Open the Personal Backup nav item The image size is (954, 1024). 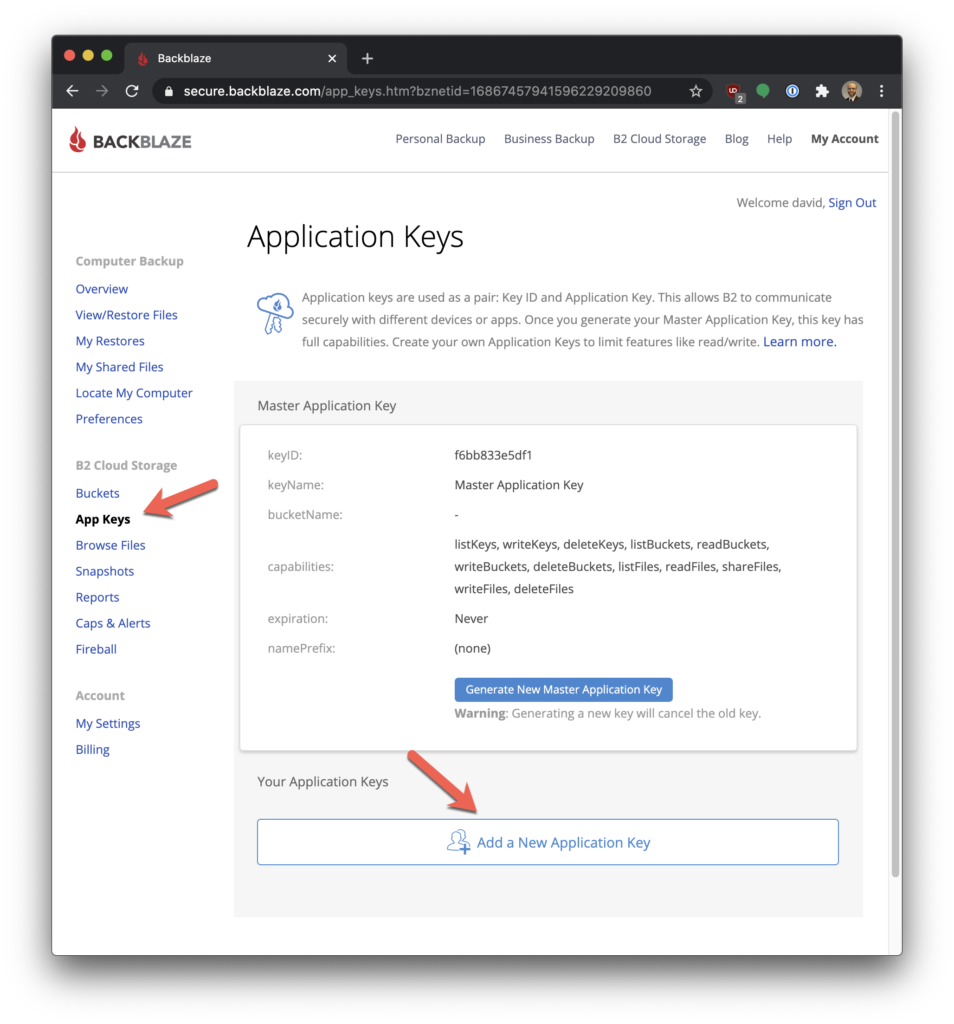pos(440,139)
